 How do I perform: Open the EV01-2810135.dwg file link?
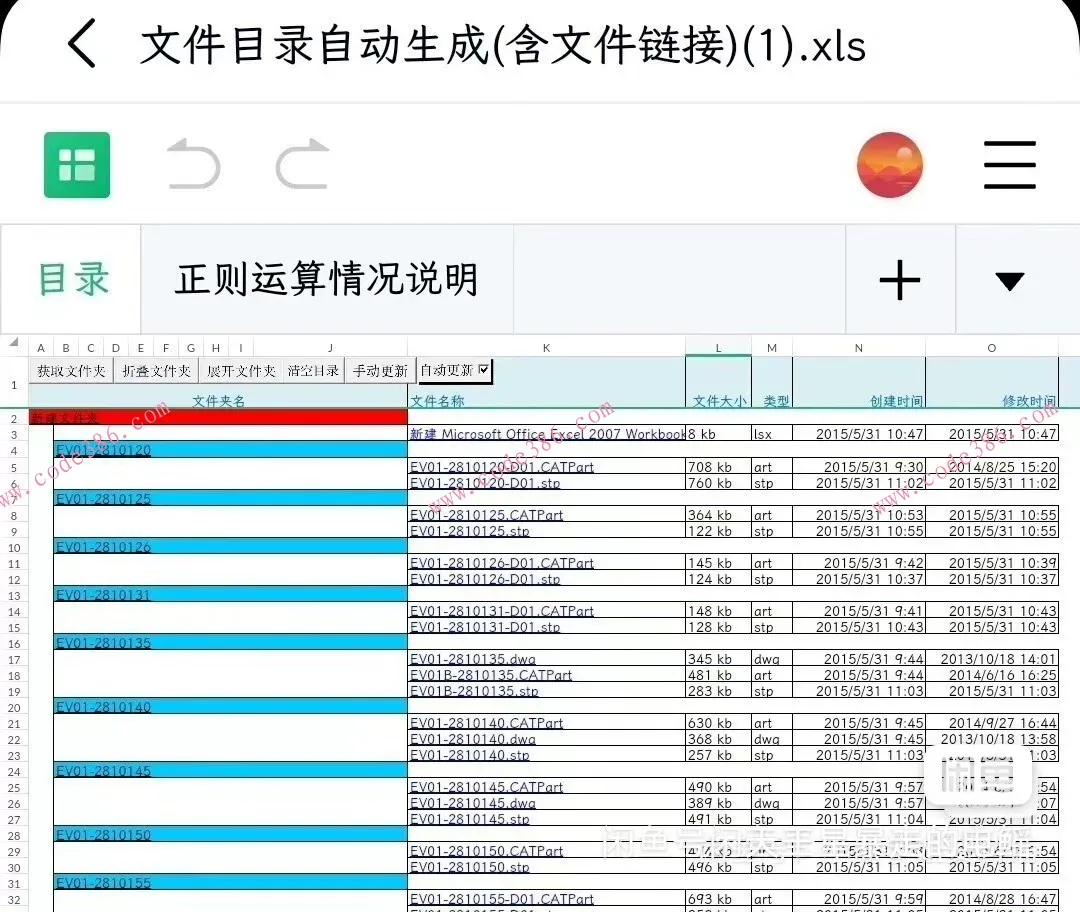point(472,659)
